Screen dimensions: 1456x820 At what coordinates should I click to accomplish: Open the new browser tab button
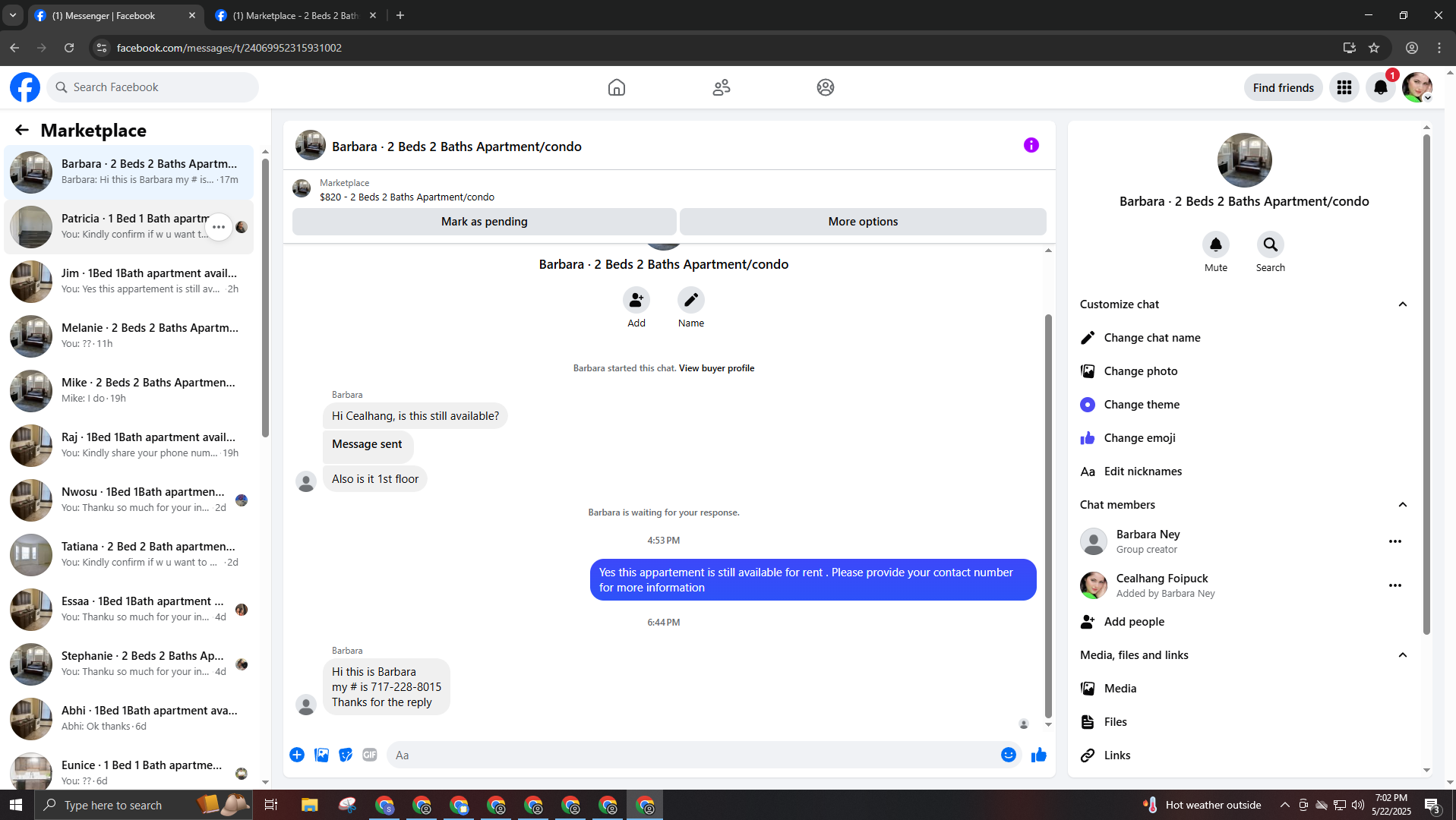click(400, 15)
